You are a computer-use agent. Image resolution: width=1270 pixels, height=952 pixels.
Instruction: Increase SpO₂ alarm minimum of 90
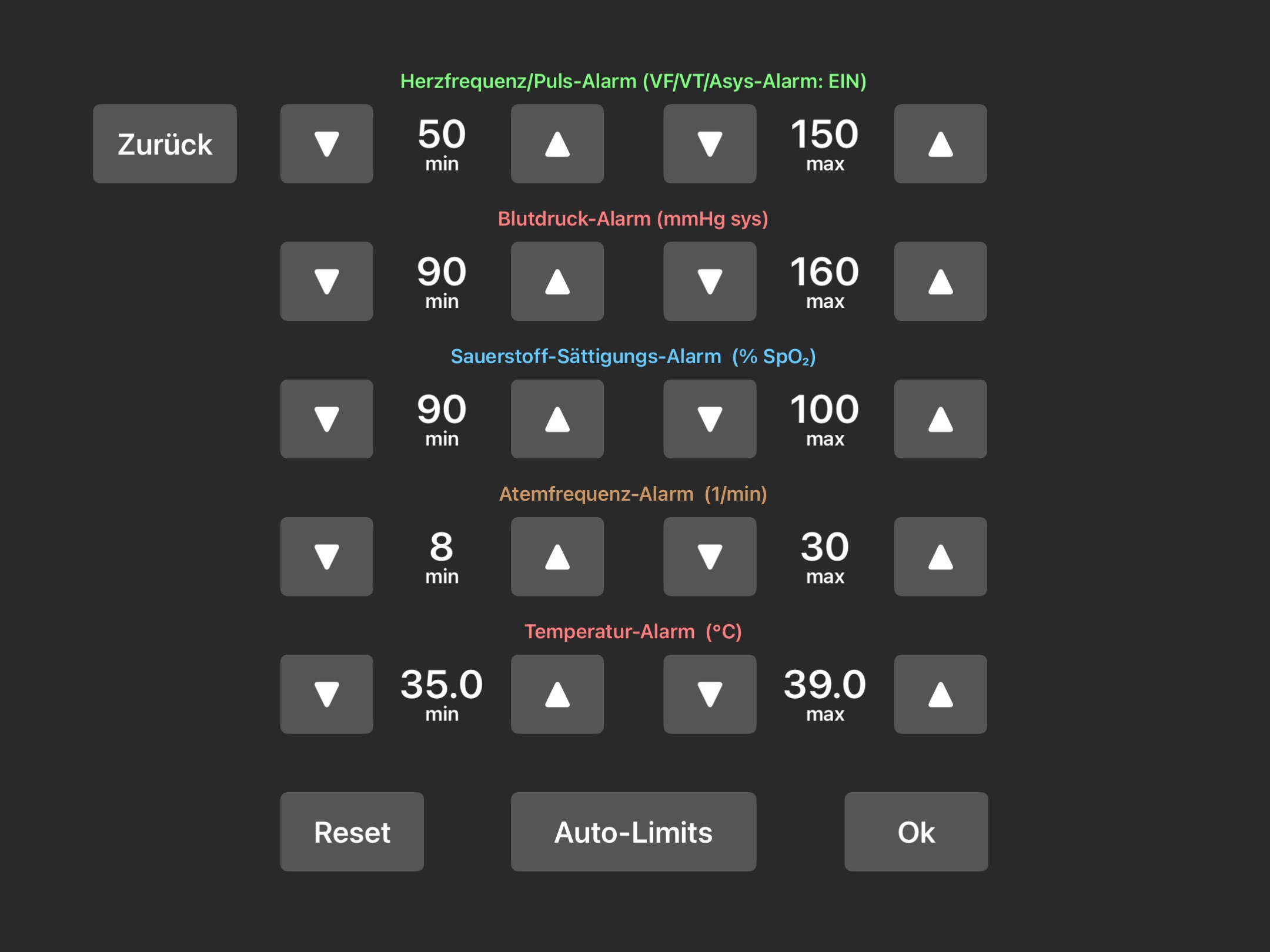click(557, 419)
